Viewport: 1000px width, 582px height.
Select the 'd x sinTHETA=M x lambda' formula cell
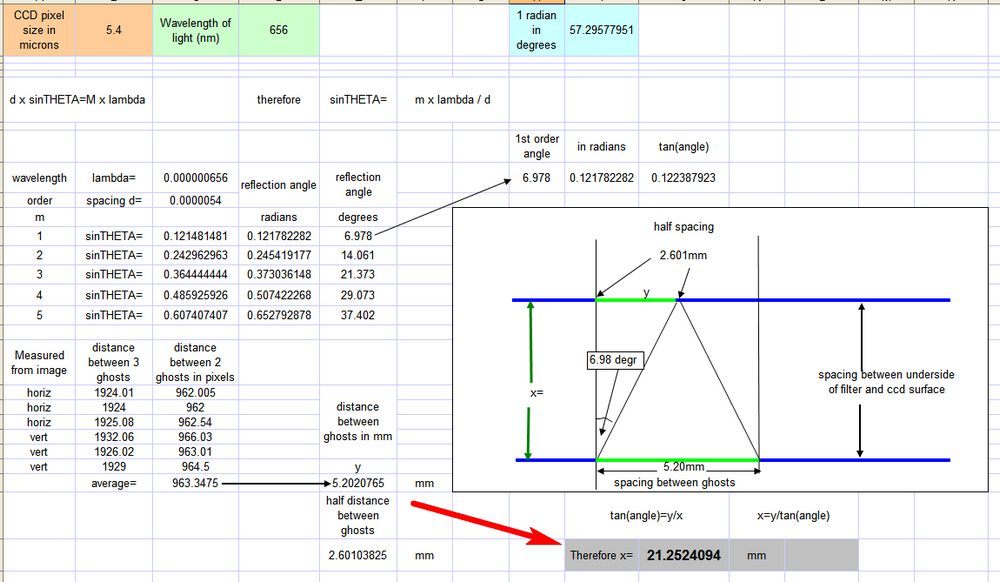click(76, 100)
